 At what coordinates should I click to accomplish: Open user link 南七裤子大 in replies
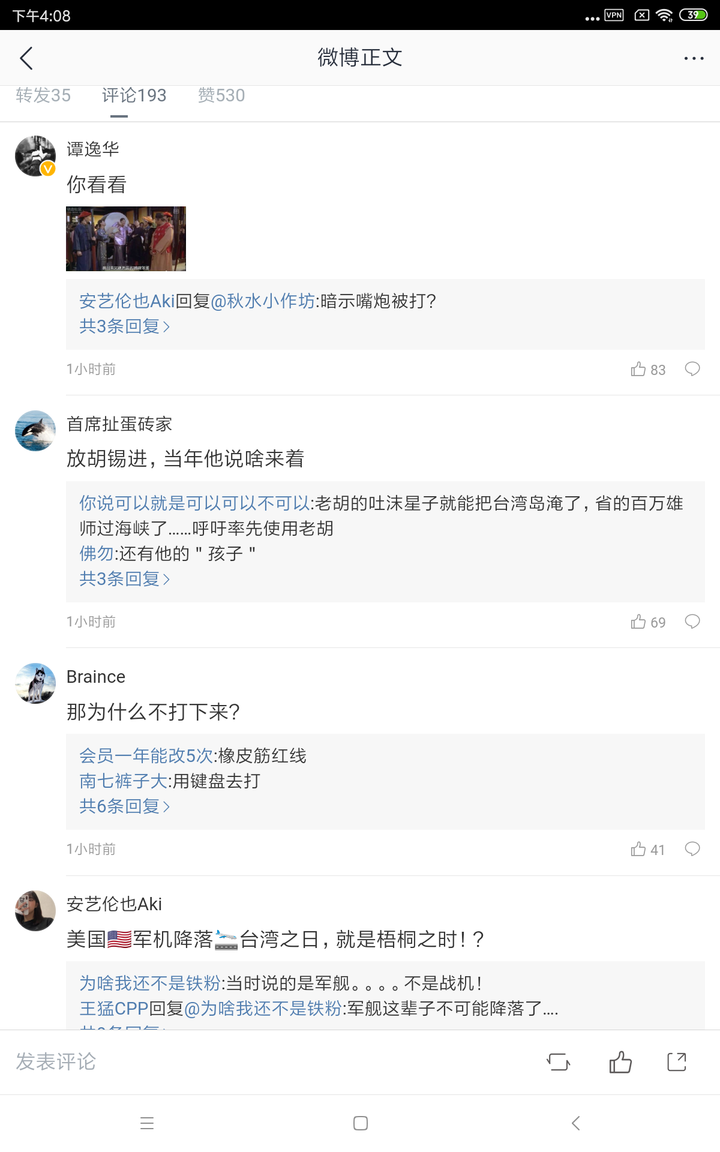(123, 781)
